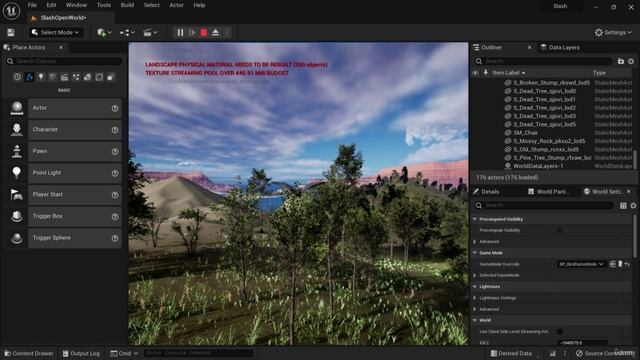Close the Place Actors tab
640x360 pixels.
(x=61, y=47)
